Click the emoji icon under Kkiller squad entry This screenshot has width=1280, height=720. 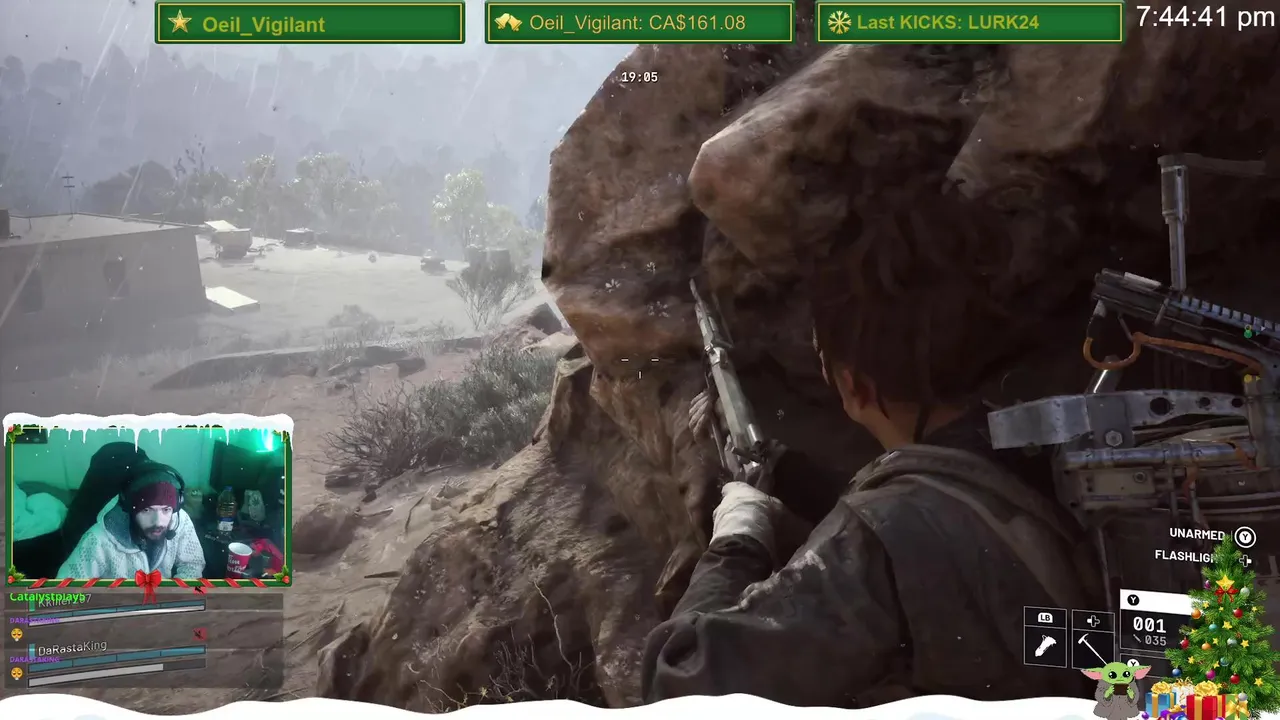coord(16,635)
